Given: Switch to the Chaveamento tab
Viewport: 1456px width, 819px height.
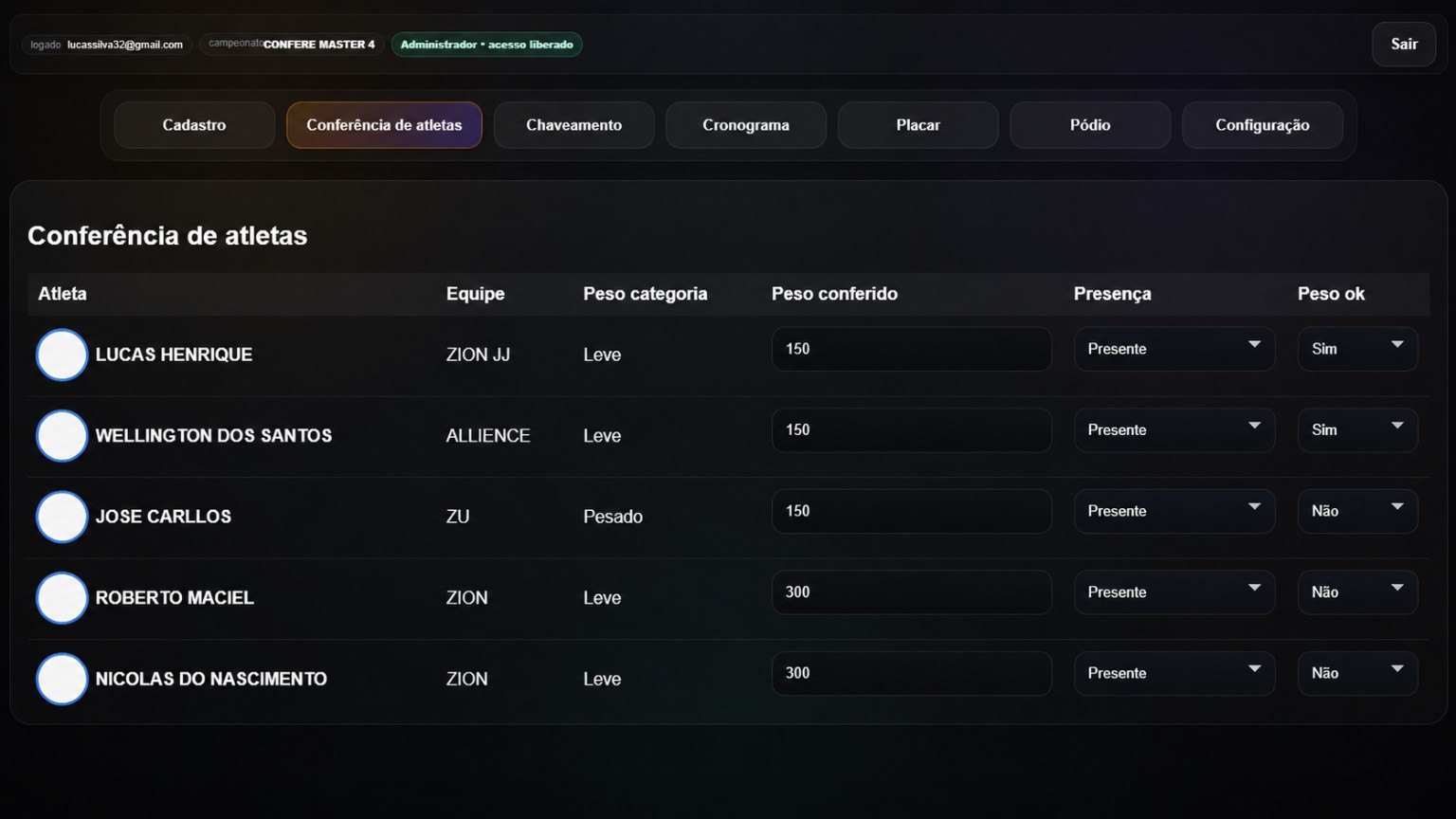Looking at the screenshot, I should tap(573, 125).
